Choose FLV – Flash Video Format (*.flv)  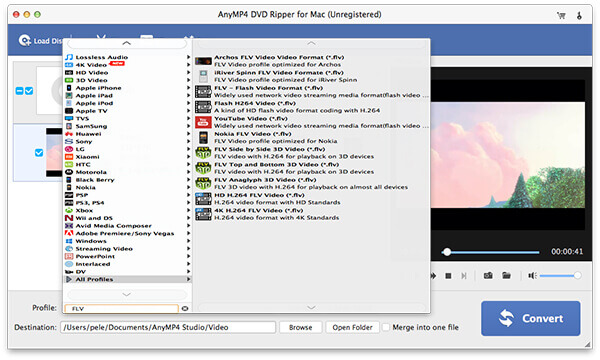coord(312,91)
